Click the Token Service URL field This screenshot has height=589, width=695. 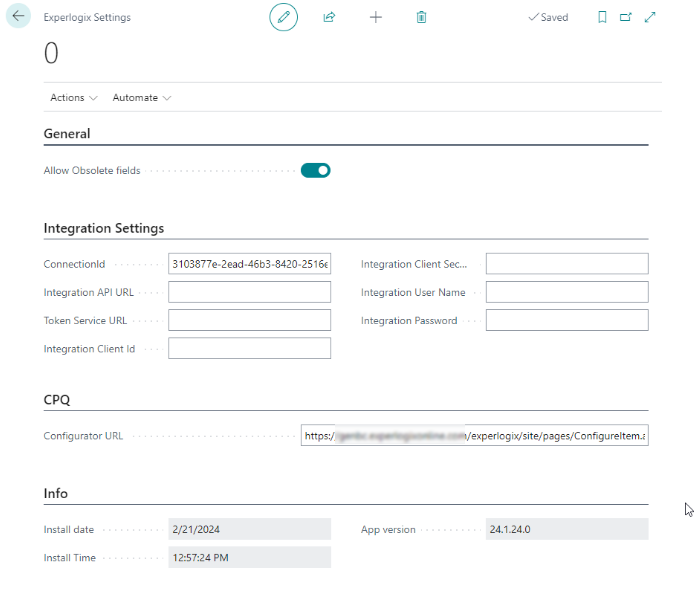[250, 320]
